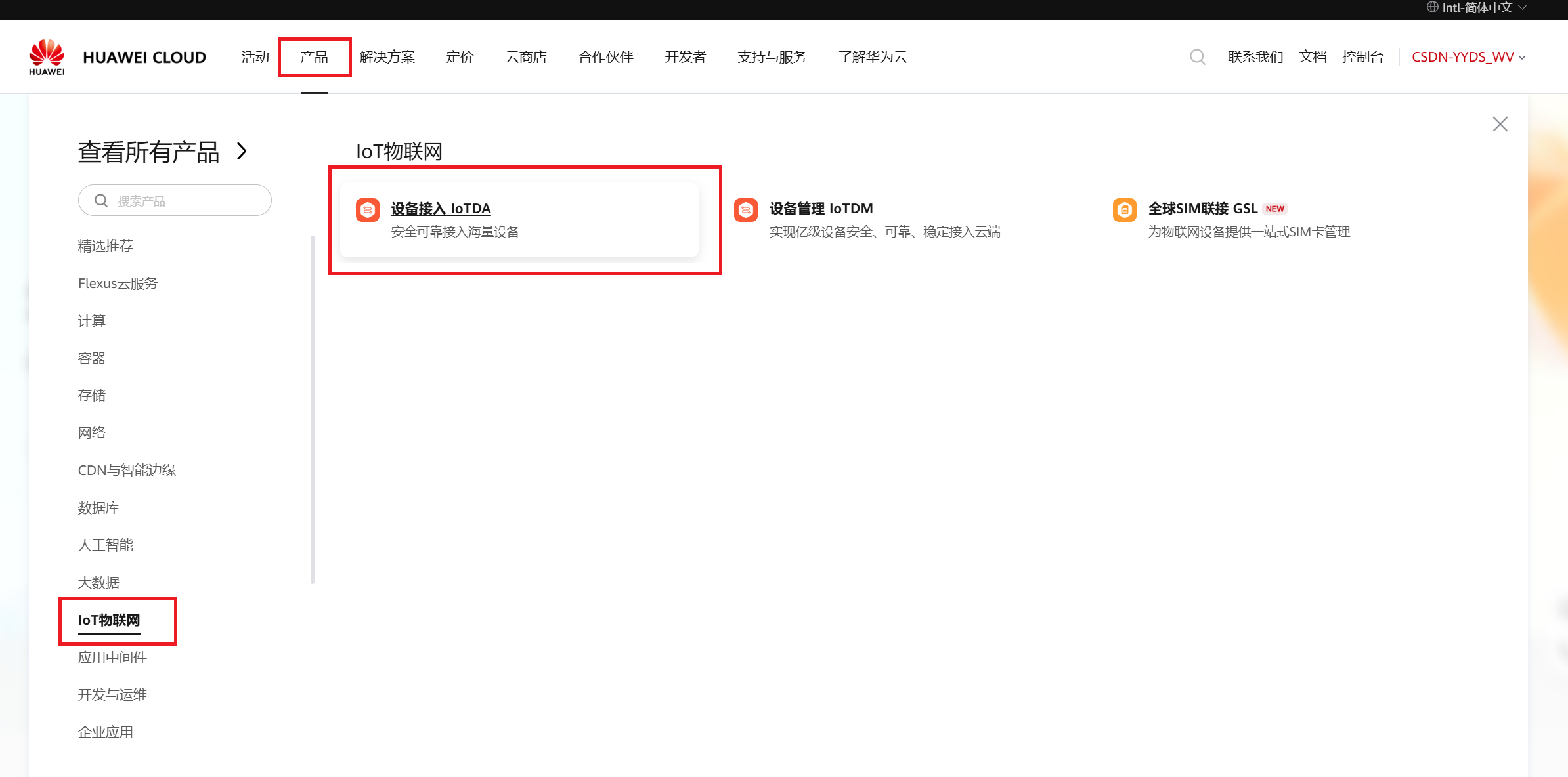Click the text 安全可靠接入海量设备
The height and width of the screenshot is (777, 1568).
[x=455, y=232]
